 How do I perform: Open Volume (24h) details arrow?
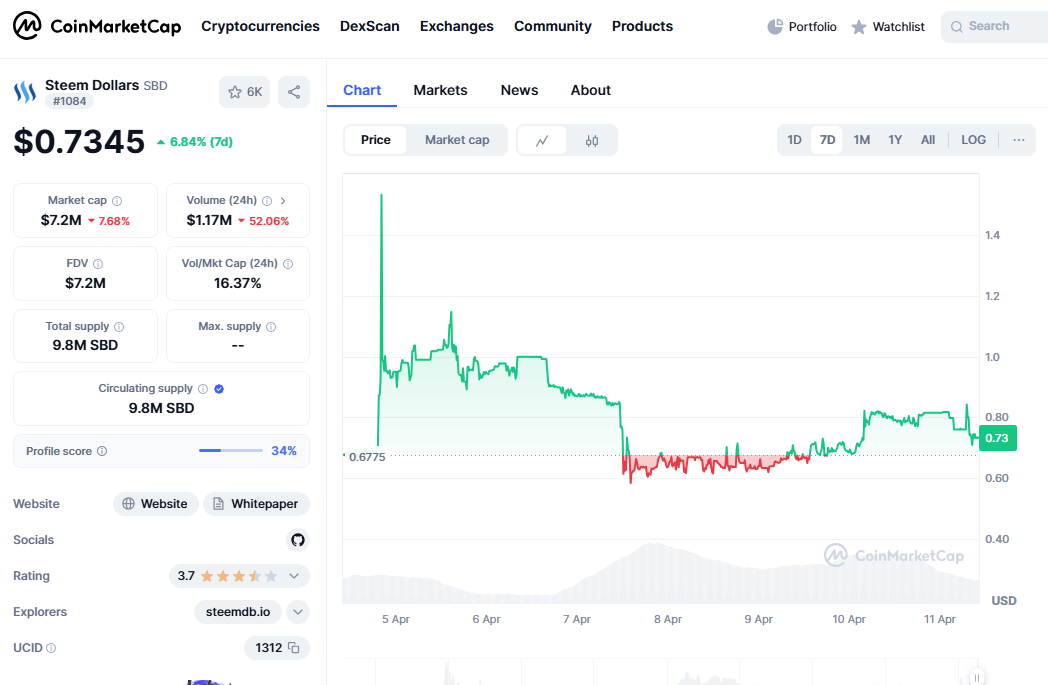[x=283, y=200]
